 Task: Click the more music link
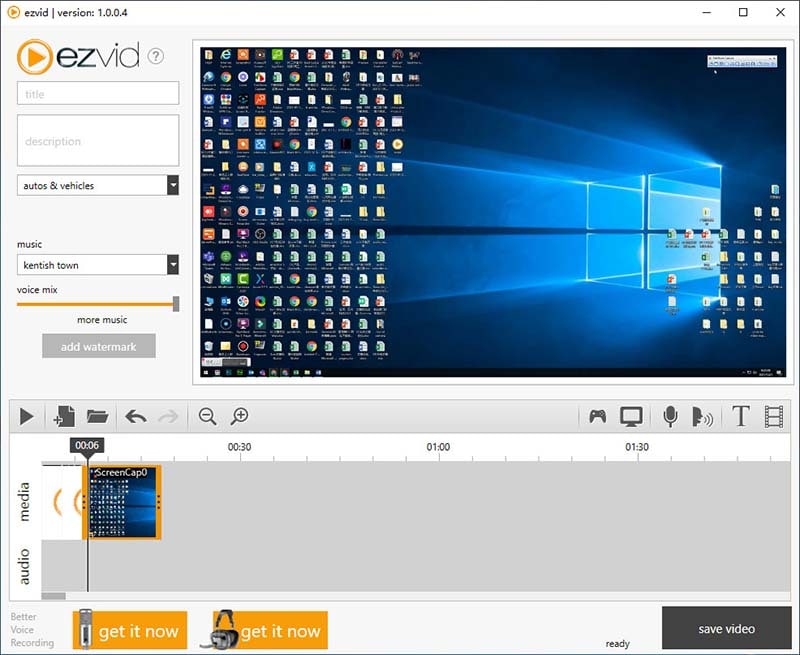pos(102,320)
